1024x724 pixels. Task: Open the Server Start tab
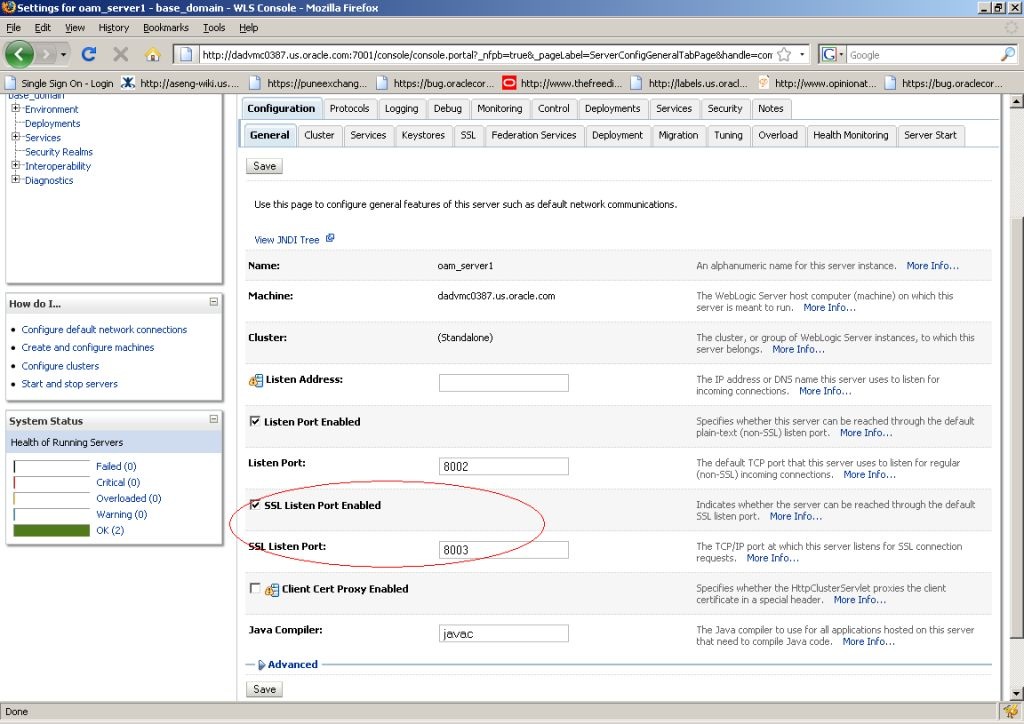tap(930, 135)
